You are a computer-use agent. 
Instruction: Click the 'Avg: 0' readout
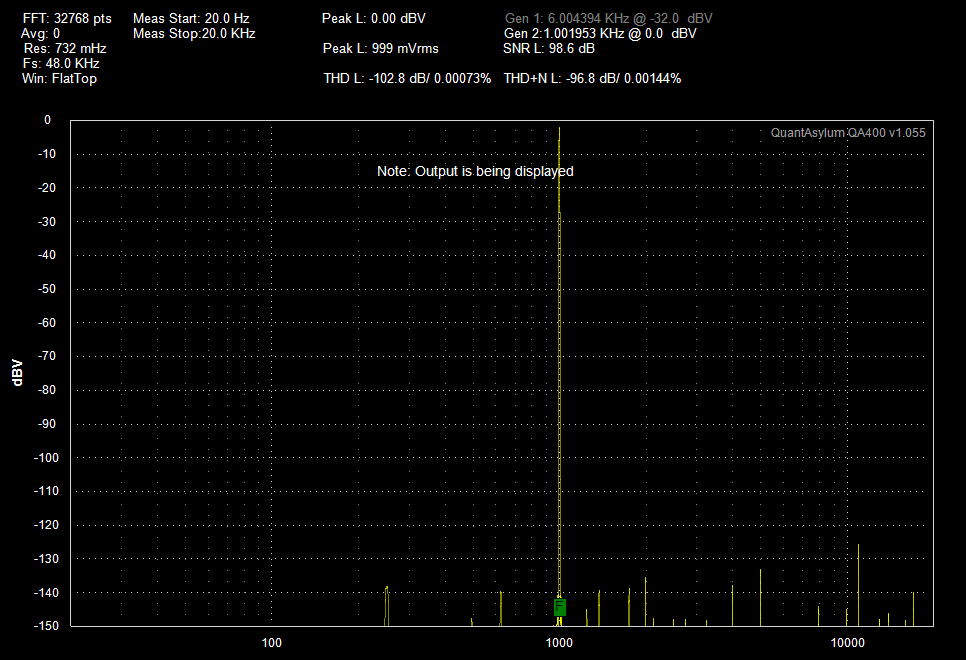tap(41, 33)
